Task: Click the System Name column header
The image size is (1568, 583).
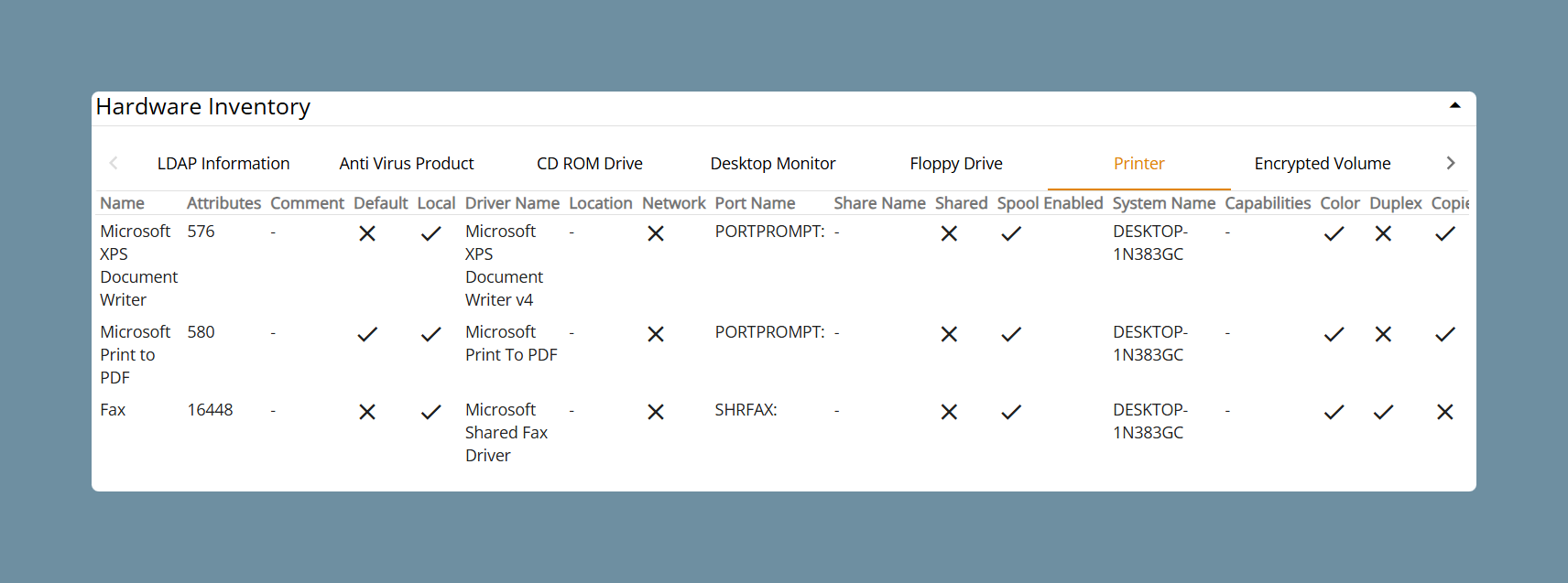Action: (1164, 203)
